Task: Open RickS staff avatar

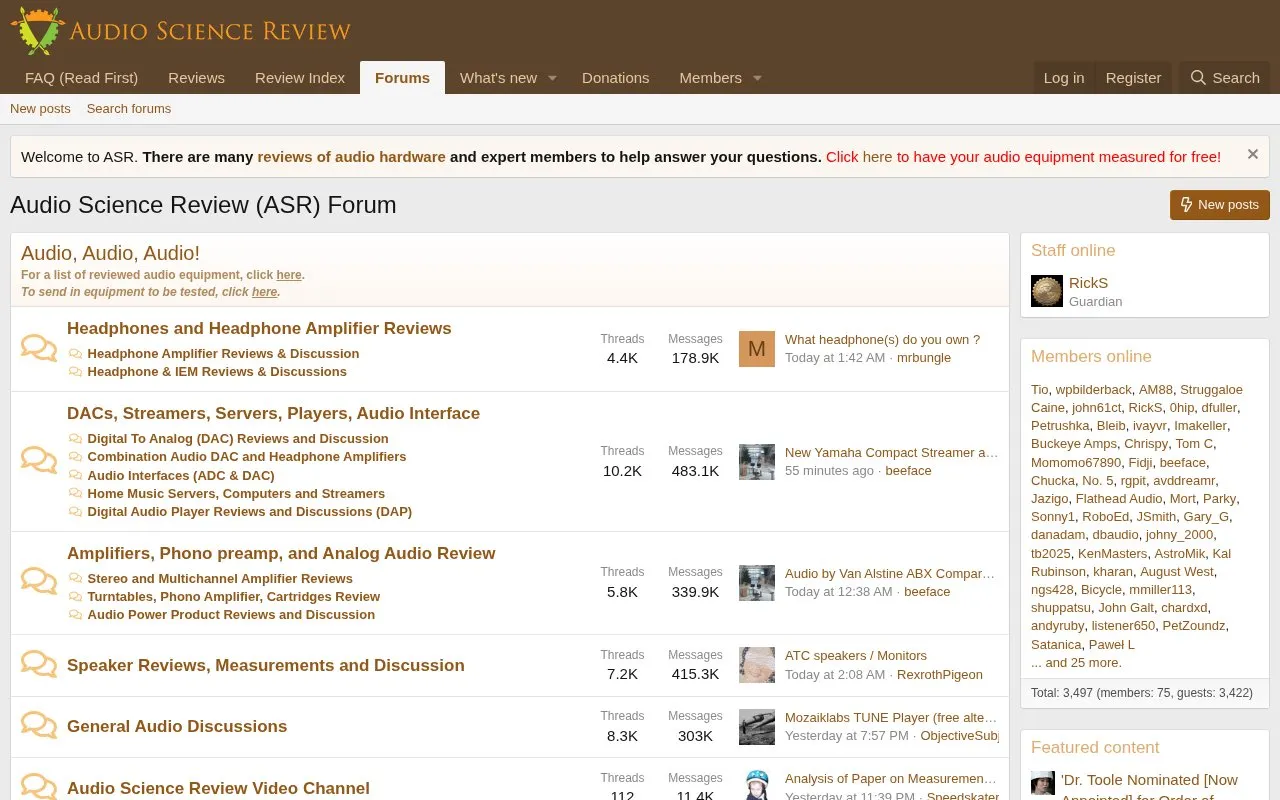Action: (x=1047, y=291)
